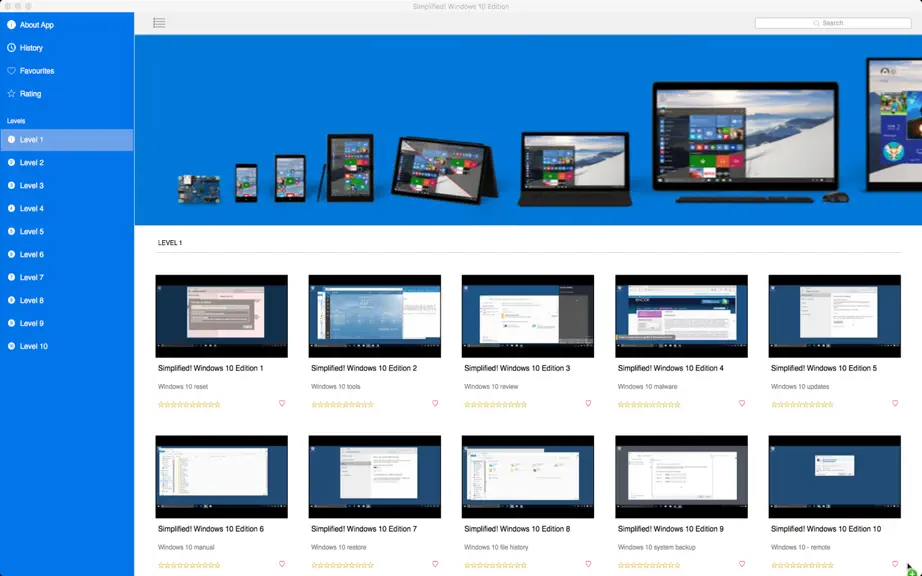Image resolution: width=922 pixels, height=576 pixels.
Task: Select Level 7 in the sidebar
Action: coord(66,277)
